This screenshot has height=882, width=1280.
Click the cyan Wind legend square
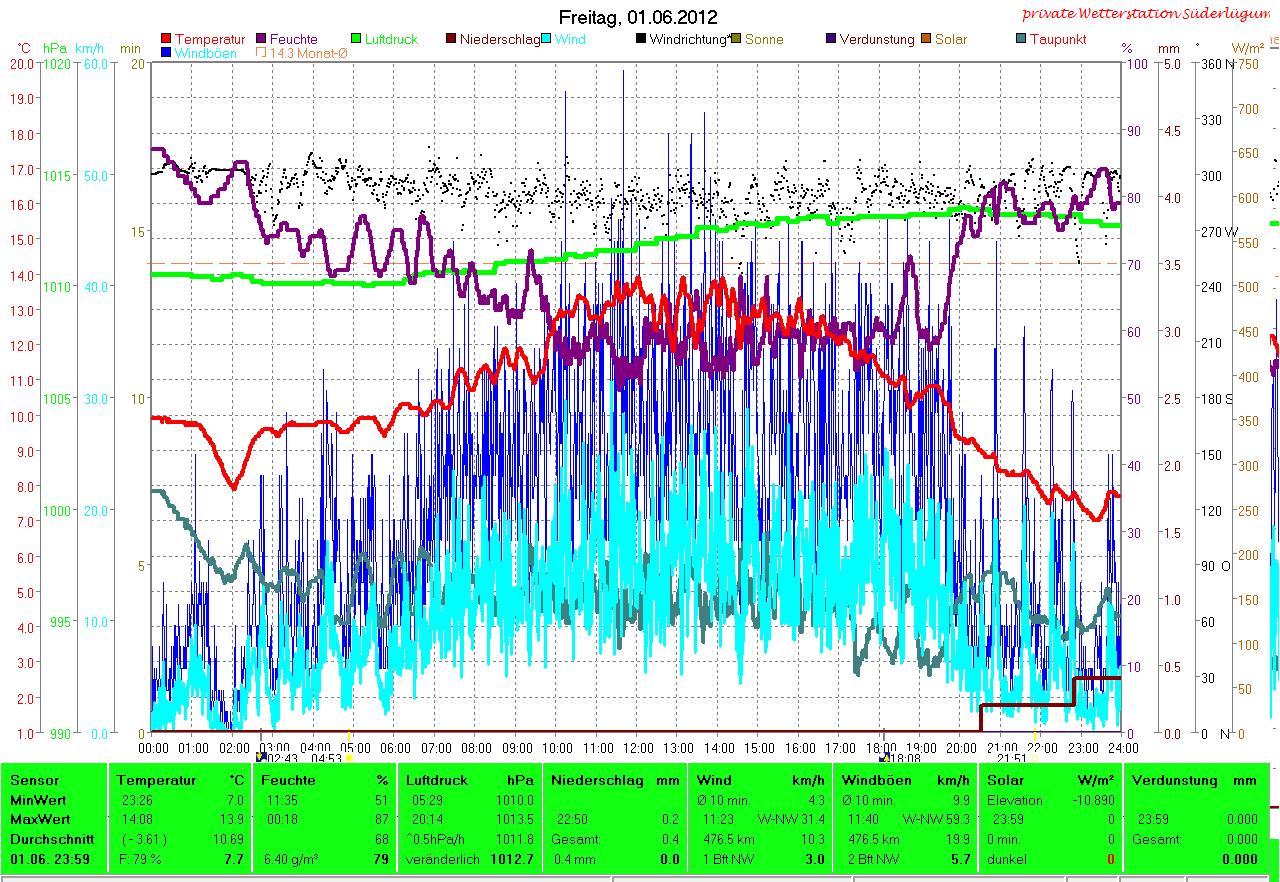coord(547,40)
